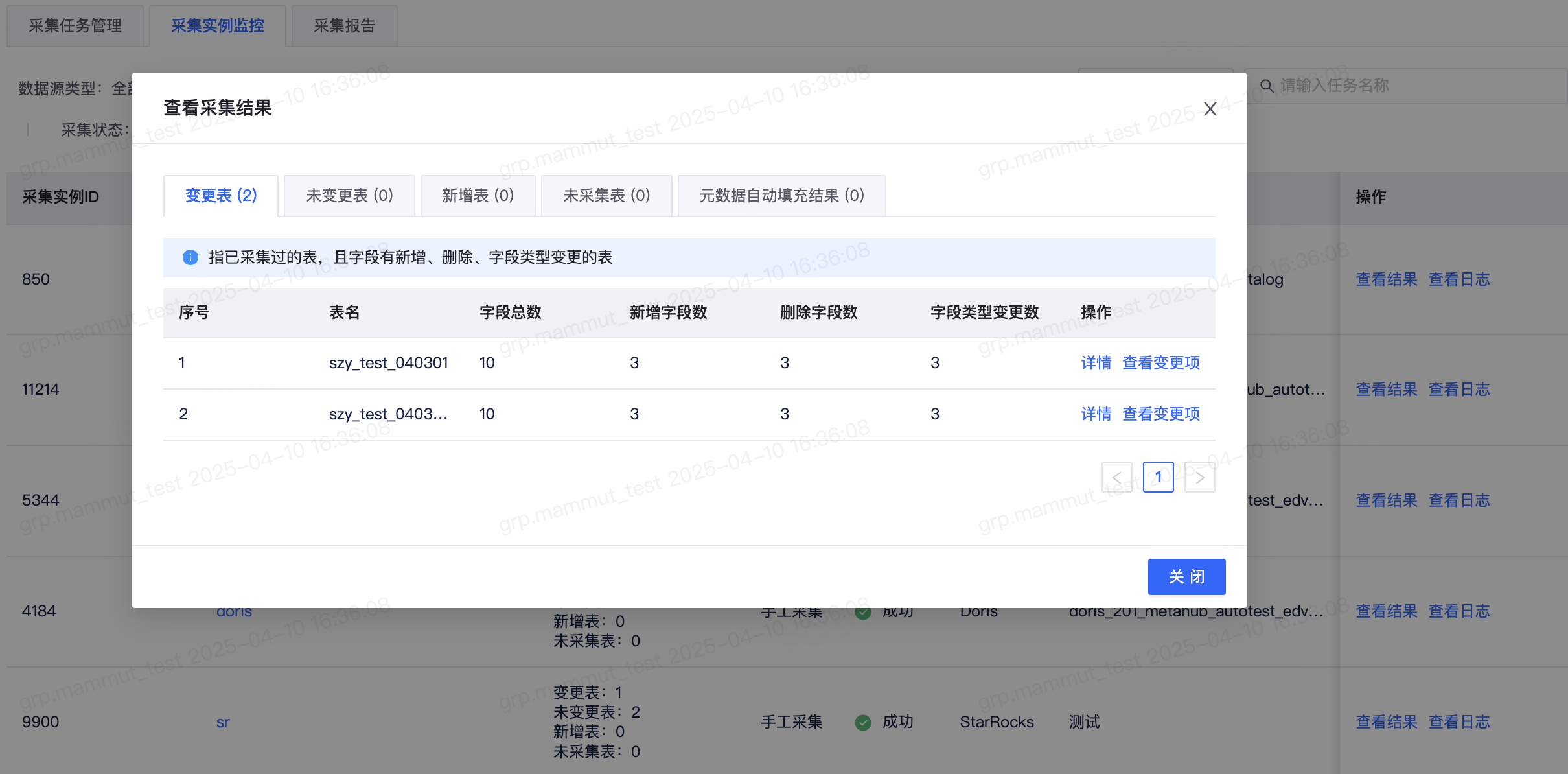Click the 采集实例ID column header in background
1568x774 pixels.
(x=60, y=197)
